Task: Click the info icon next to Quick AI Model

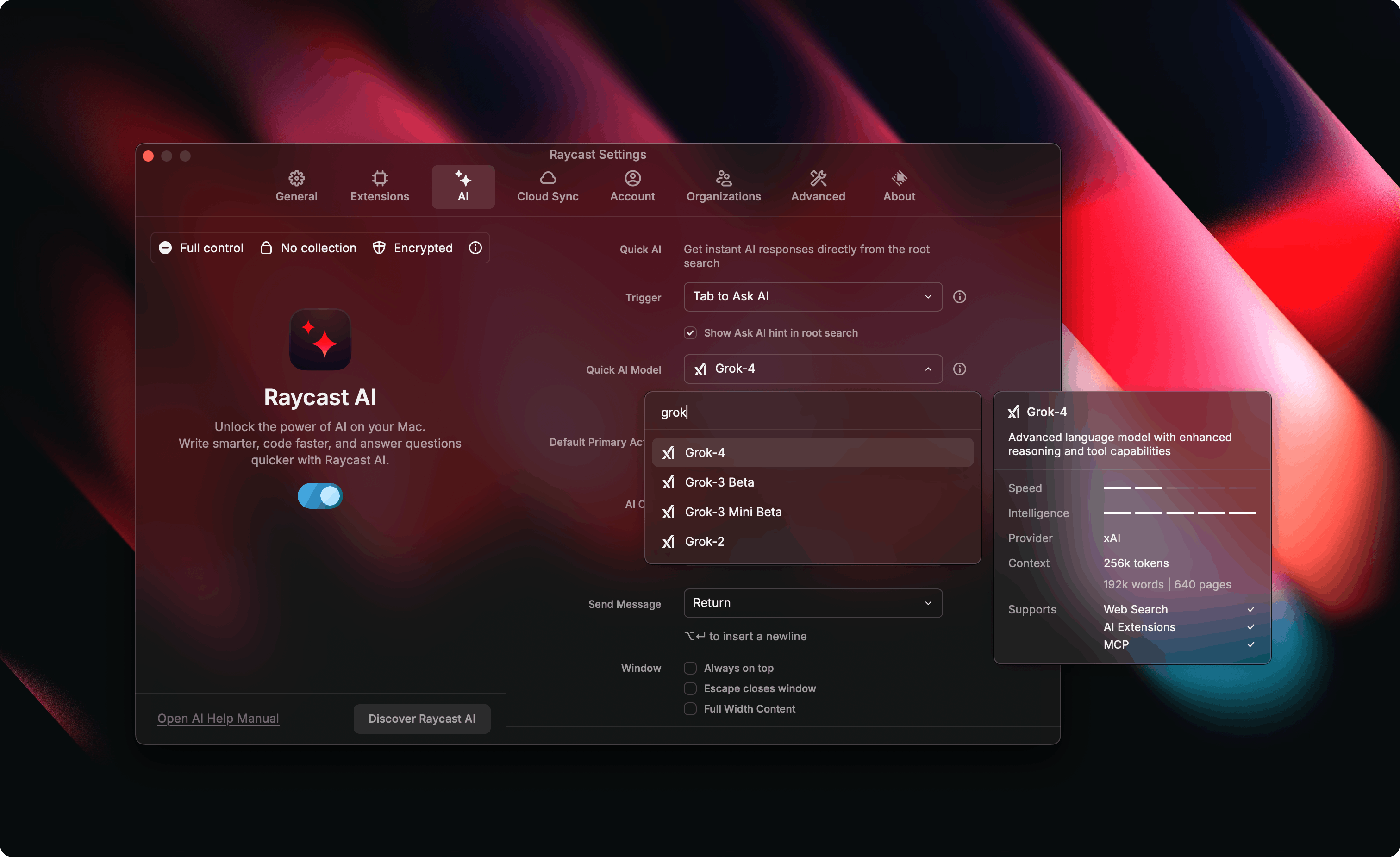Action: click(960, 369)
